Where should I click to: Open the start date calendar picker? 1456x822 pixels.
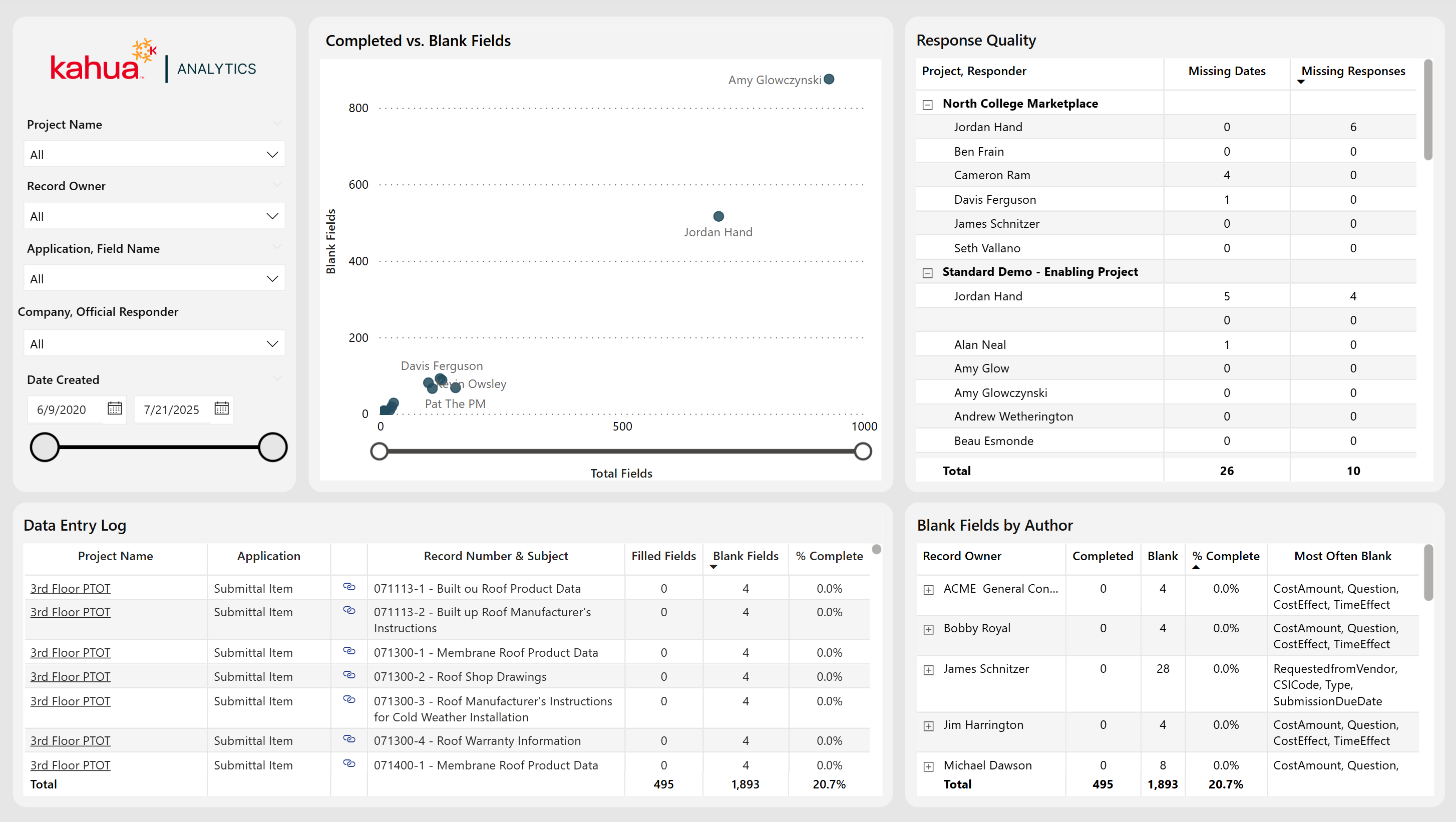115,408
